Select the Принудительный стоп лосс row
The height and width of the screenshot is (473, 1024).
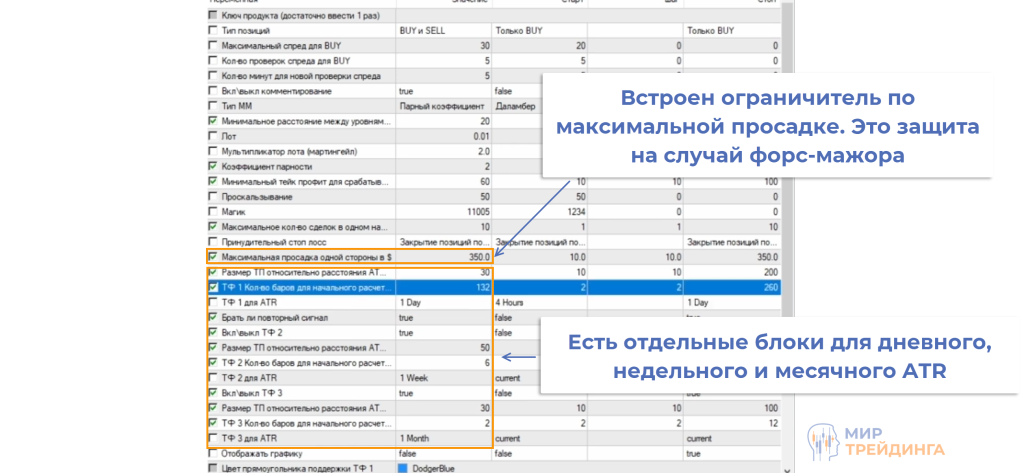(300, 242)
